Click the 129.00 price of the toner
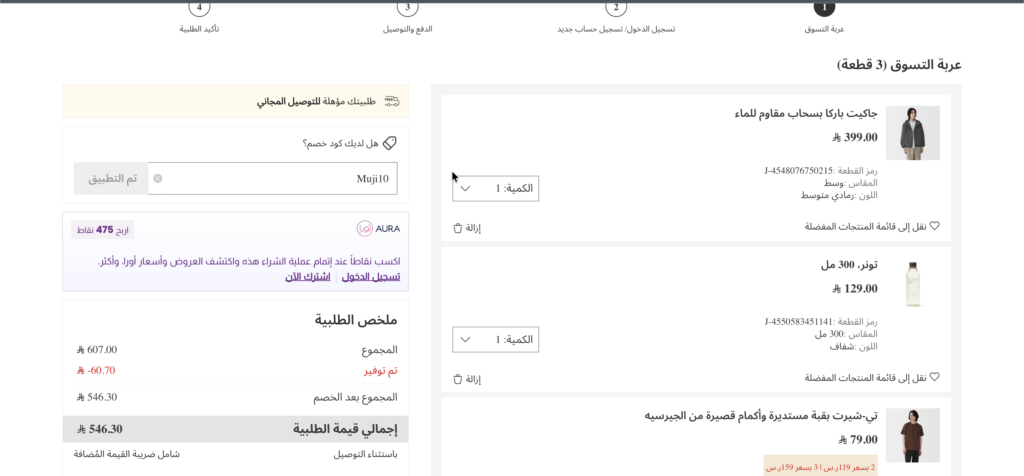This screenshot has width=1024, height=476. point(855,288)
